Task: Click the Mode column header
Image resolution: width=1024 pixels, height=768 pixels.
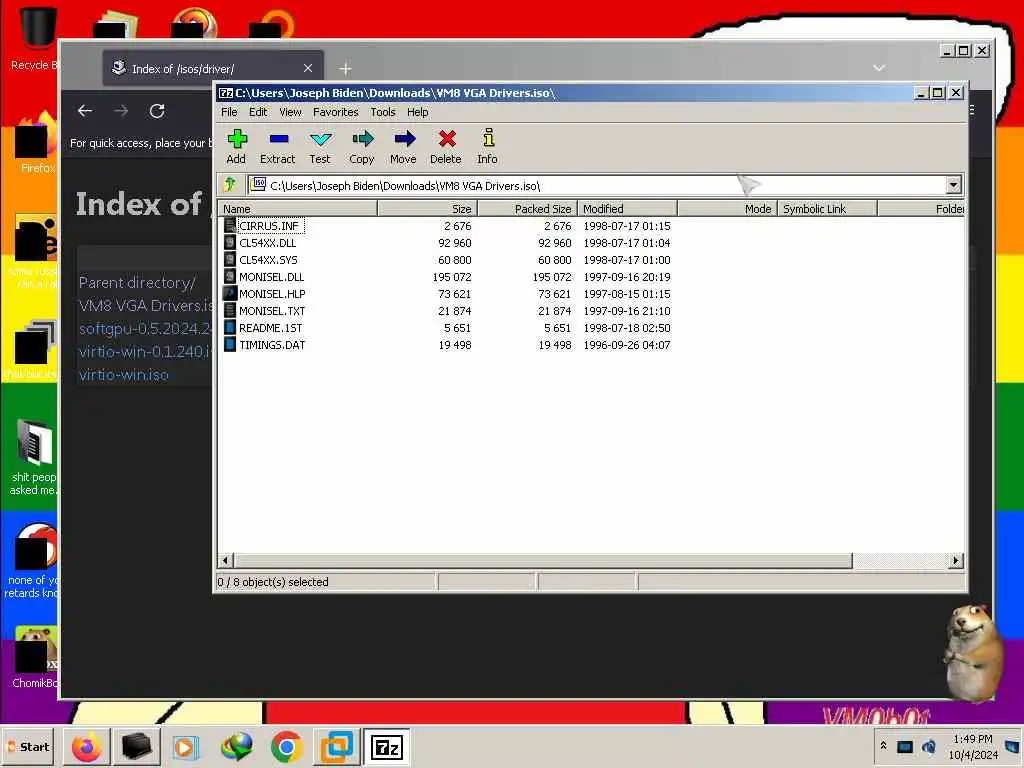Action: coord(728,209)
